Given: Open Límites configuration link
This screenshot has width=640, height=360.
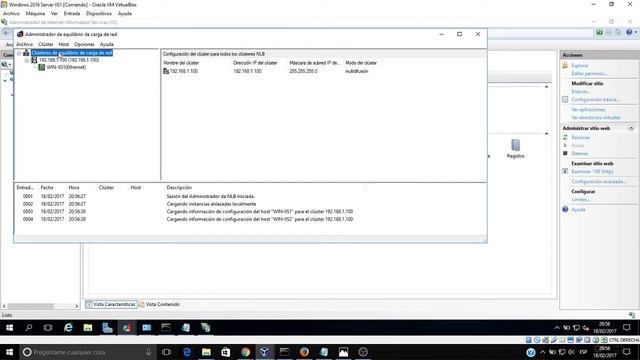Looking at the screenshot, I should pos(581,200).
